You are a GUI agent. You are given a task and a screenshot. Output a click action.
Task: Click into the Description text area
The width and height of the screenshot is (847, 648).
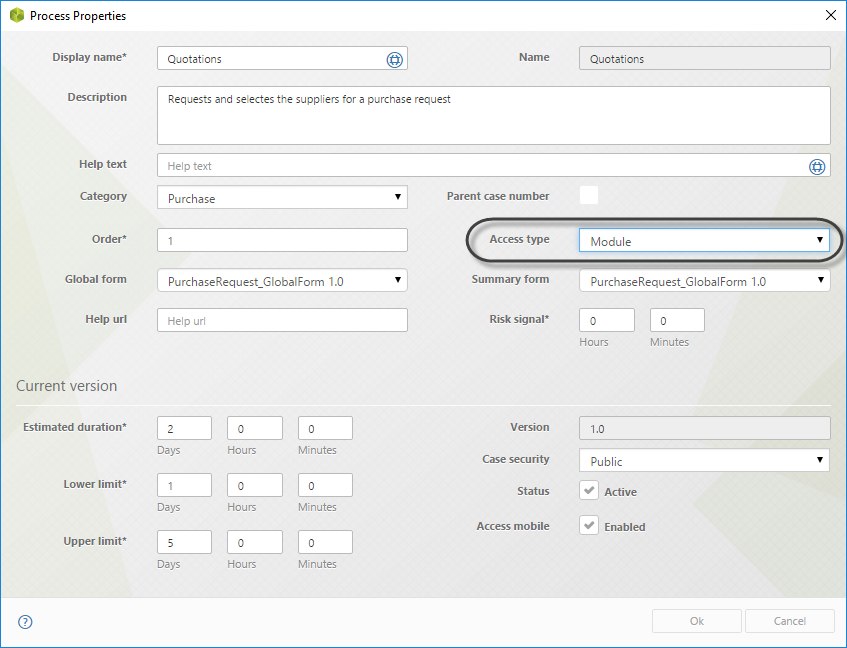click(x=493, y=115)
